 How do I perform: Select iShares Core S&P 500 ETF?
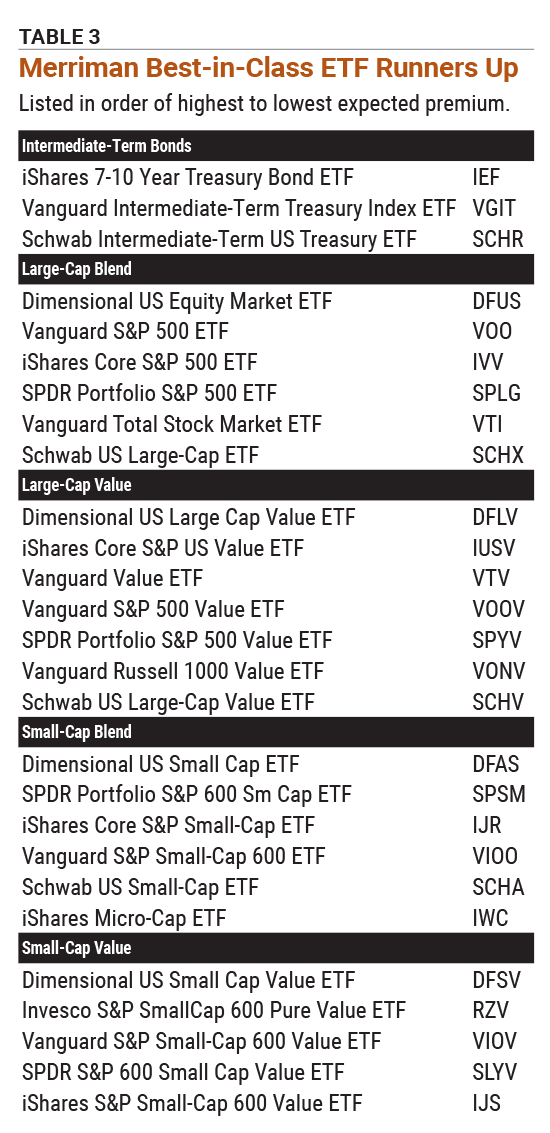[x=139, y=362]
